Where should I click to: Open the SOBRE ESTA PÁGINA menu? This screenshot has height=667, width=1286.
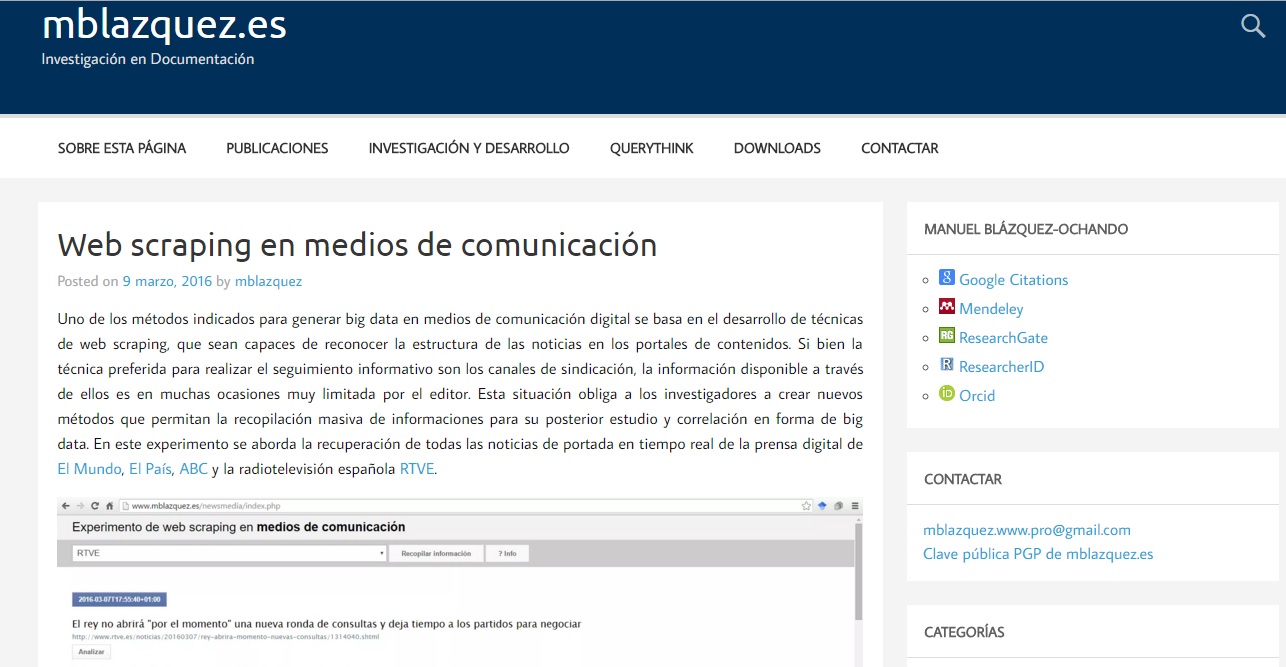click(122, 148)
